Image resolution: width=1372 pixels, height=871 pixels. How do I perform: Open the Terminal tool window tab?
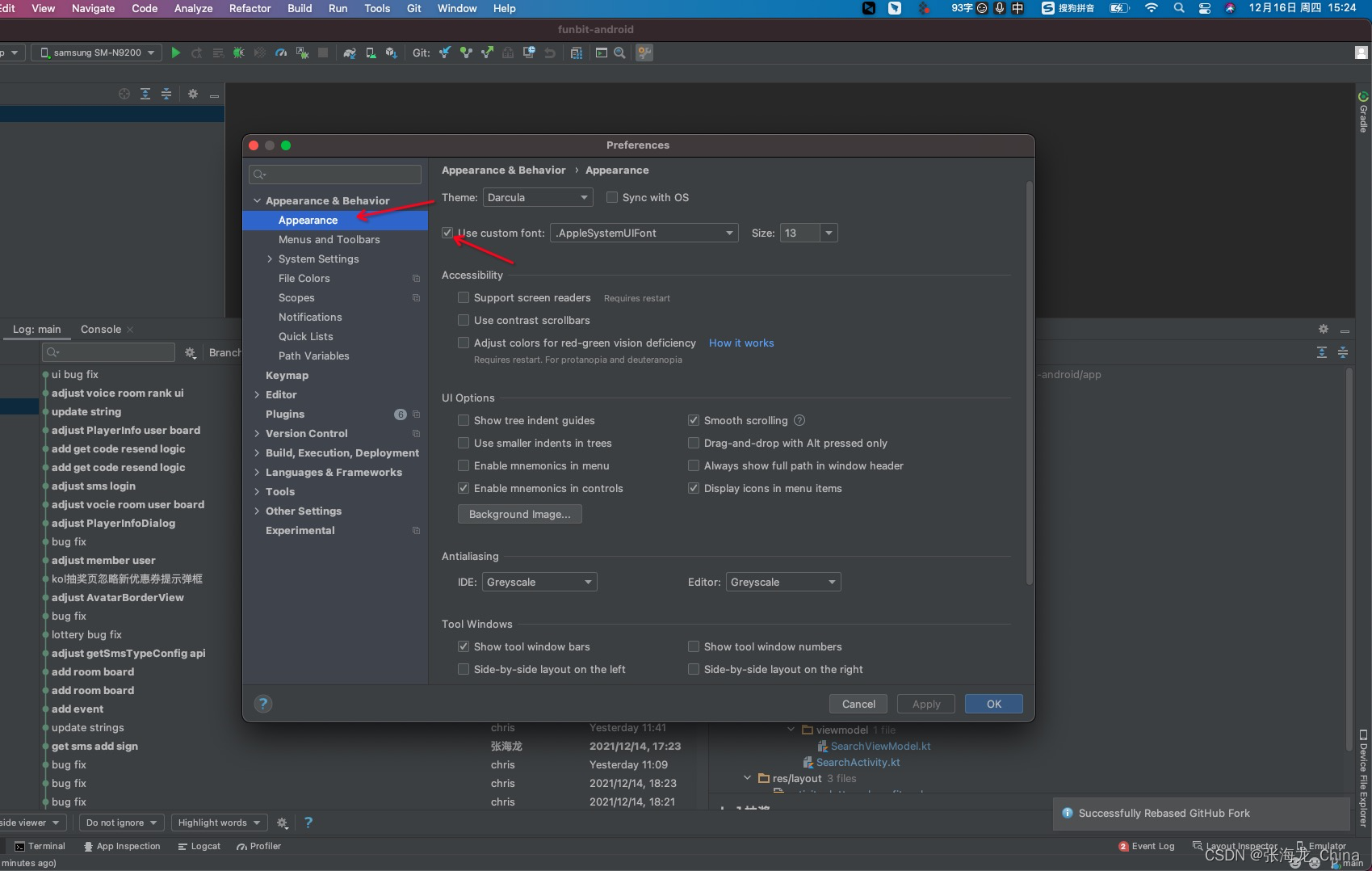pos(40,846)
